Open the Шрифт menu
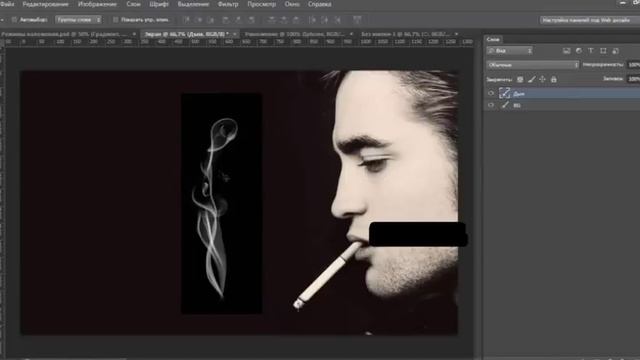The width and height of the screenshot is (640, 360). (x=159, y=4)
